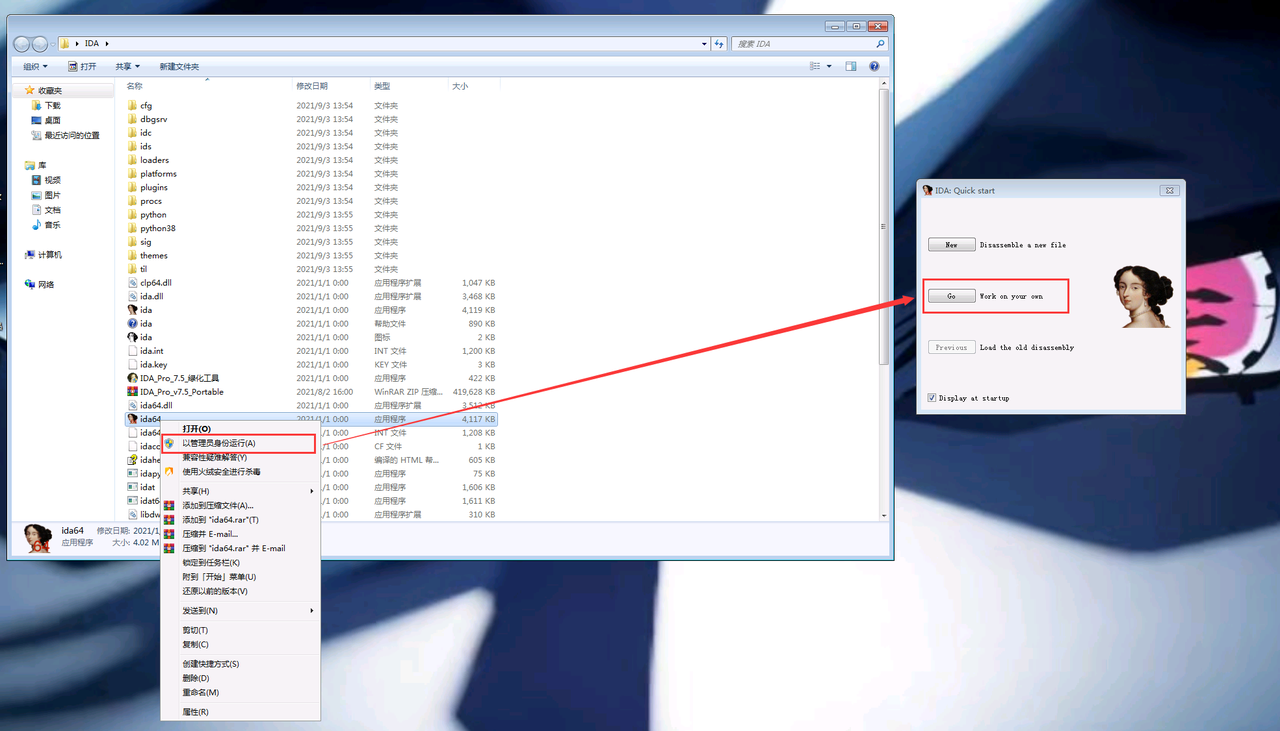Select the IDA_Pro_7.5 绿化工具 application icon
Image resolution: width=1280 pixels, height=731 pixels.
pos(132,378)
